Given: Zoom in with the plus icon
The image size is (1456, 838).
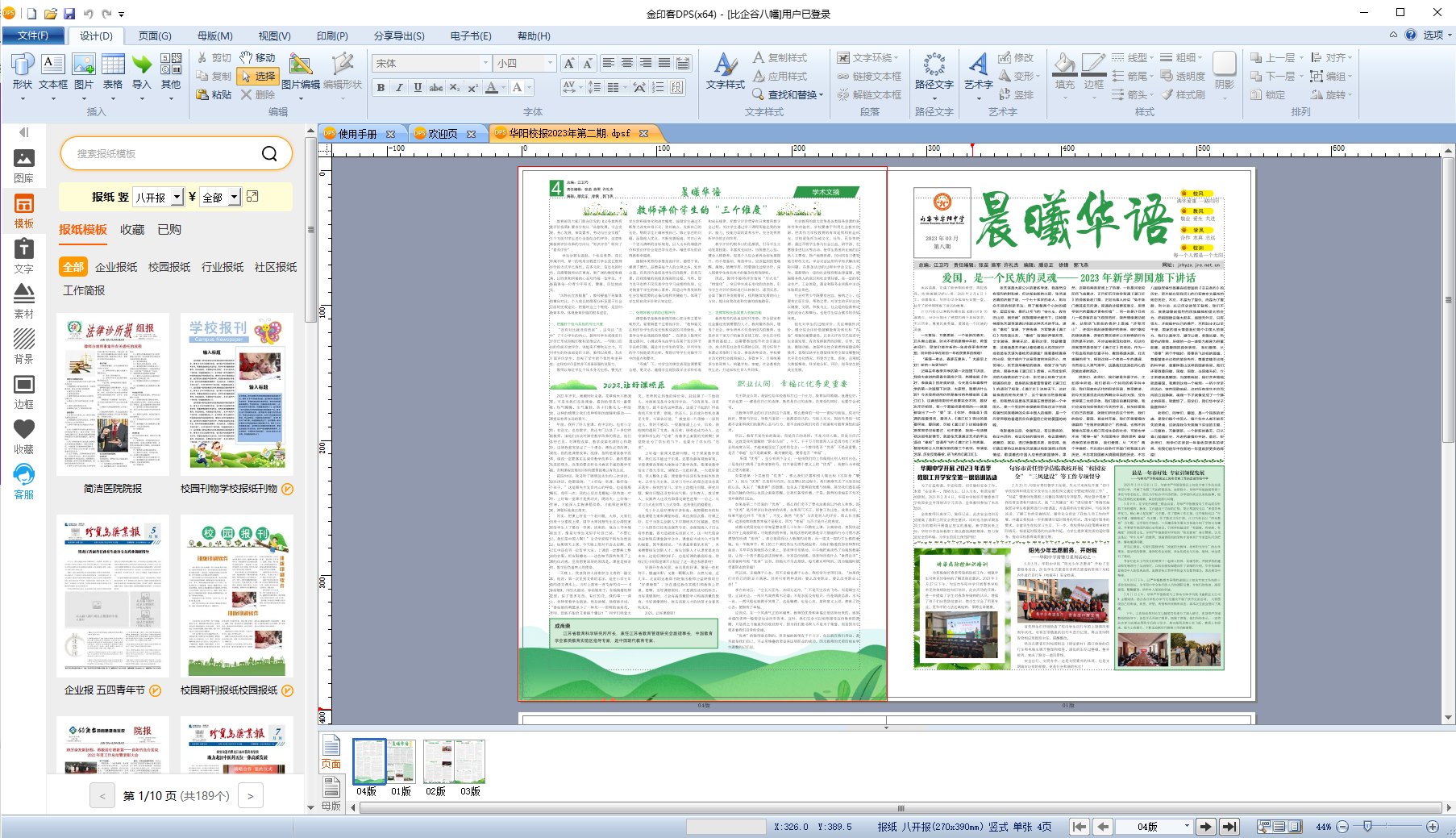Looking at the screenshot, I should 1433,827.
